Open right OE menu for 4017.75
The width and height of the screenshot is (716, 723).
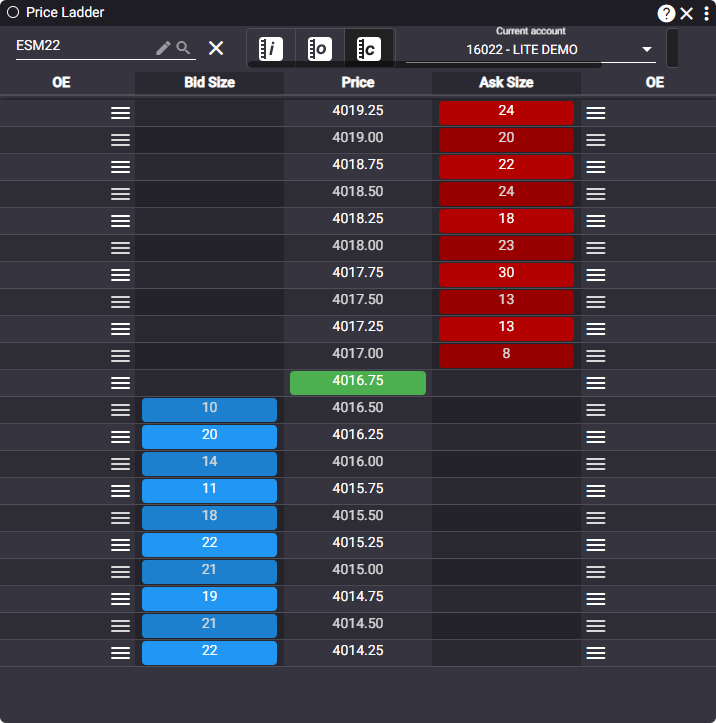[596, 275]
